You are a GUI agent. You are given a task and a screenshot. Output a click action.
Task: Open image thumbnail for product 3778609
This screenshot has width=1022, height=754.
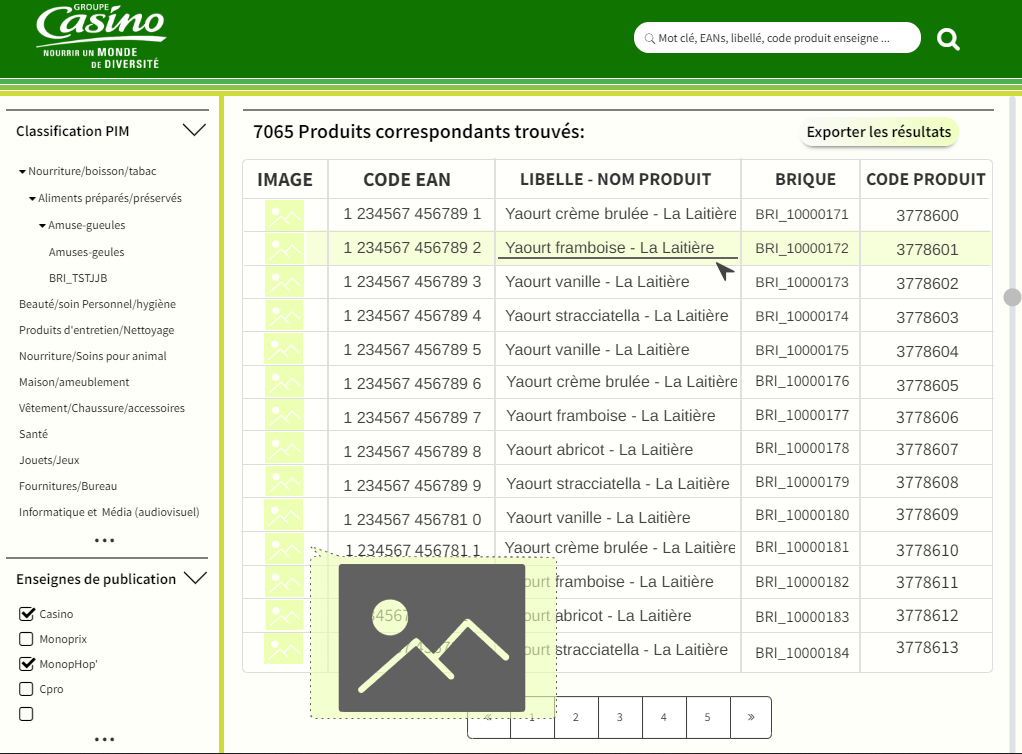284,516
